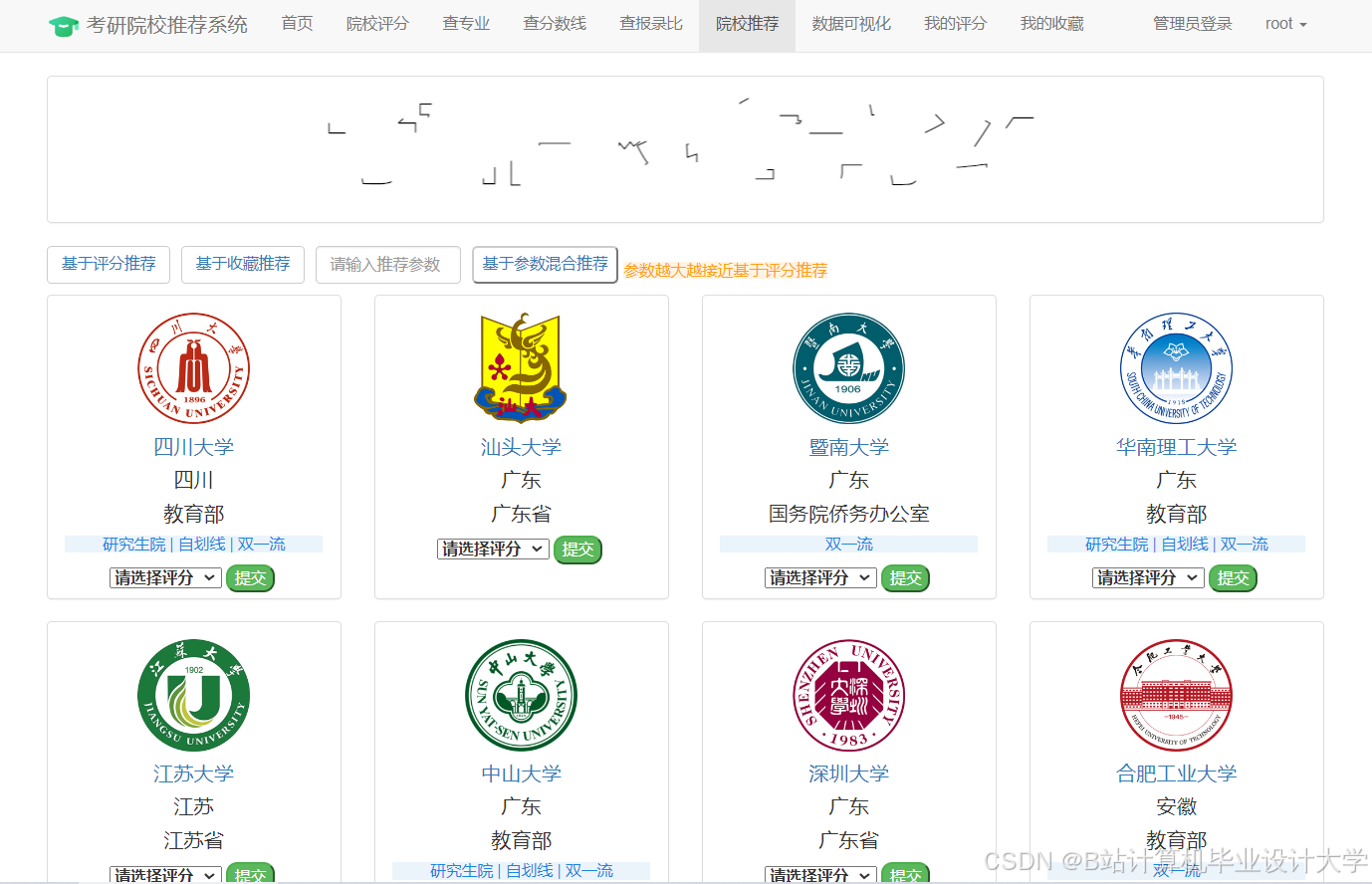
Task: Click the Jiangsu University green emblem
Action: click(x=193, y=695)
